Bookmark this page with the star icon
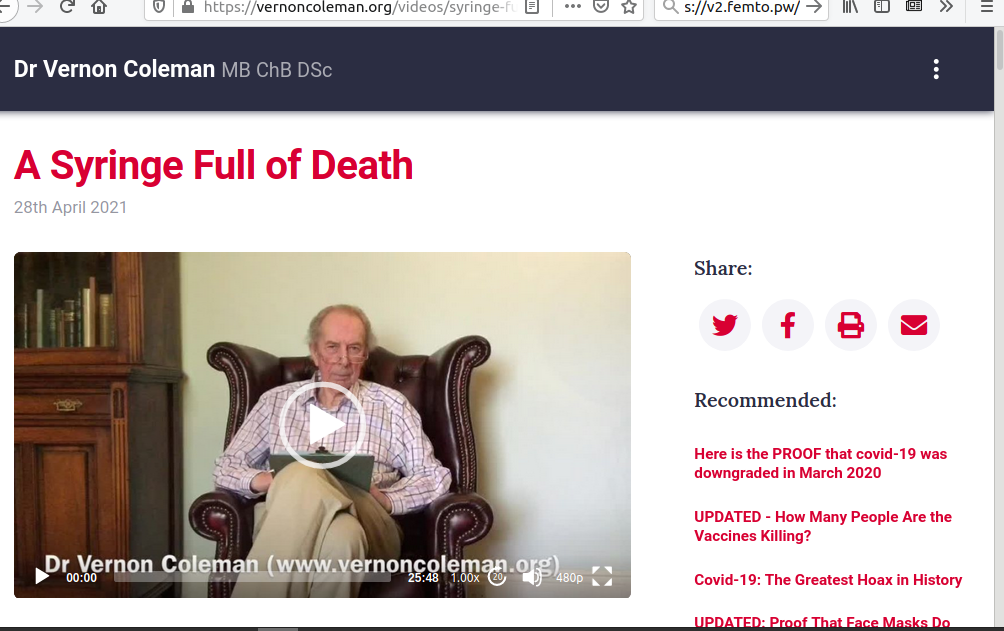The width and height of the screenshot is (1004, 631). tap(629, 7)
